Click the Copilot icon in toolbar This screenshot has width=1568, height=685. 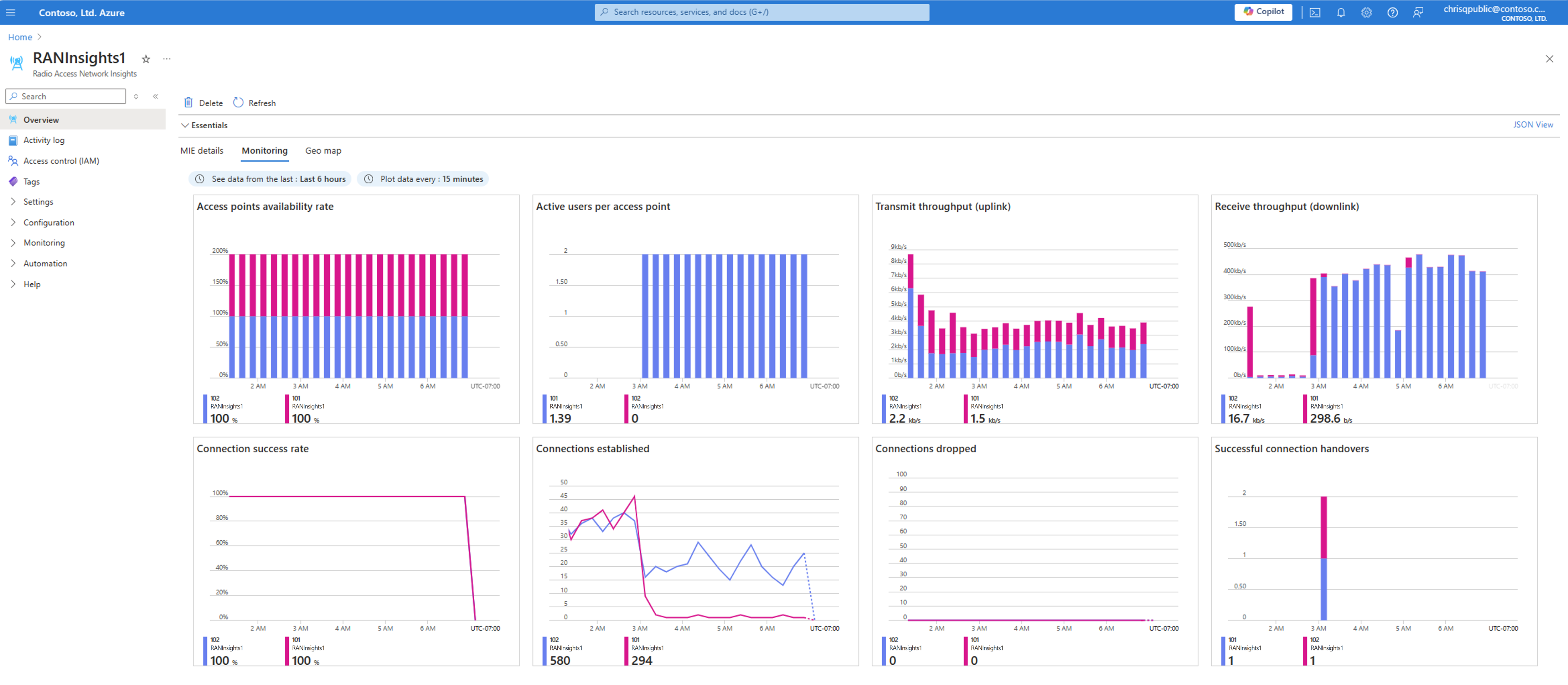click(x=1263, y=11)
